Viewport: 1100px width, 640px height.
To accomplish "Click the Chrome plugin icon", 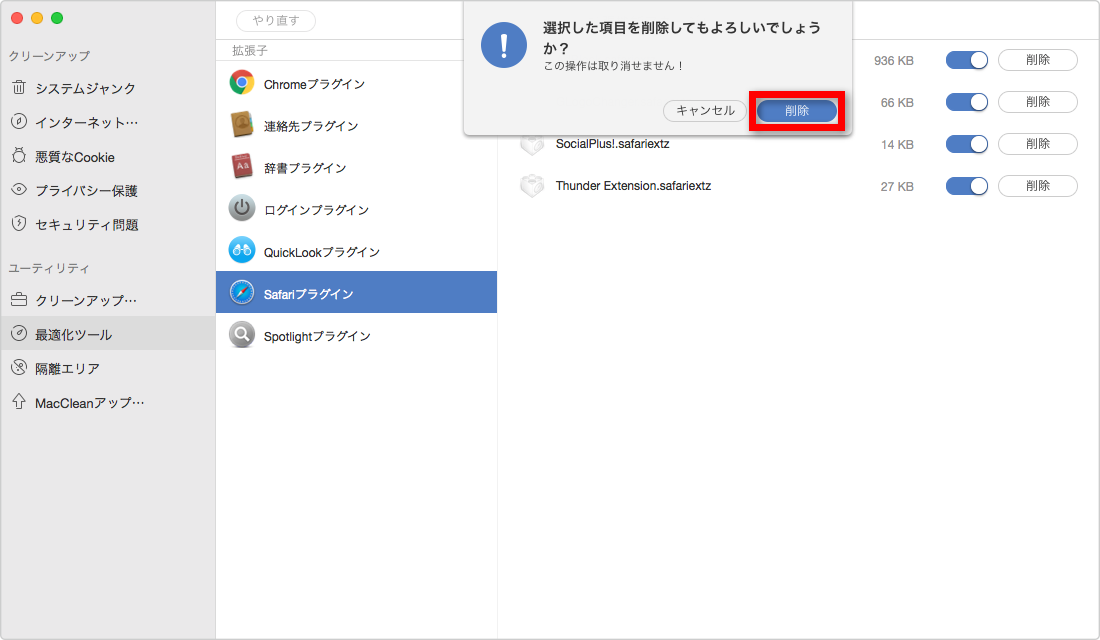I will tap(241, 83).
